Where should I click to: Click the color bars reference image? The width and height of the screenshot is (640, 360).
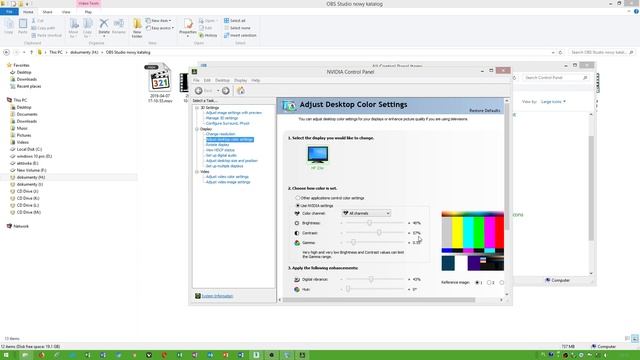point(473,242)
